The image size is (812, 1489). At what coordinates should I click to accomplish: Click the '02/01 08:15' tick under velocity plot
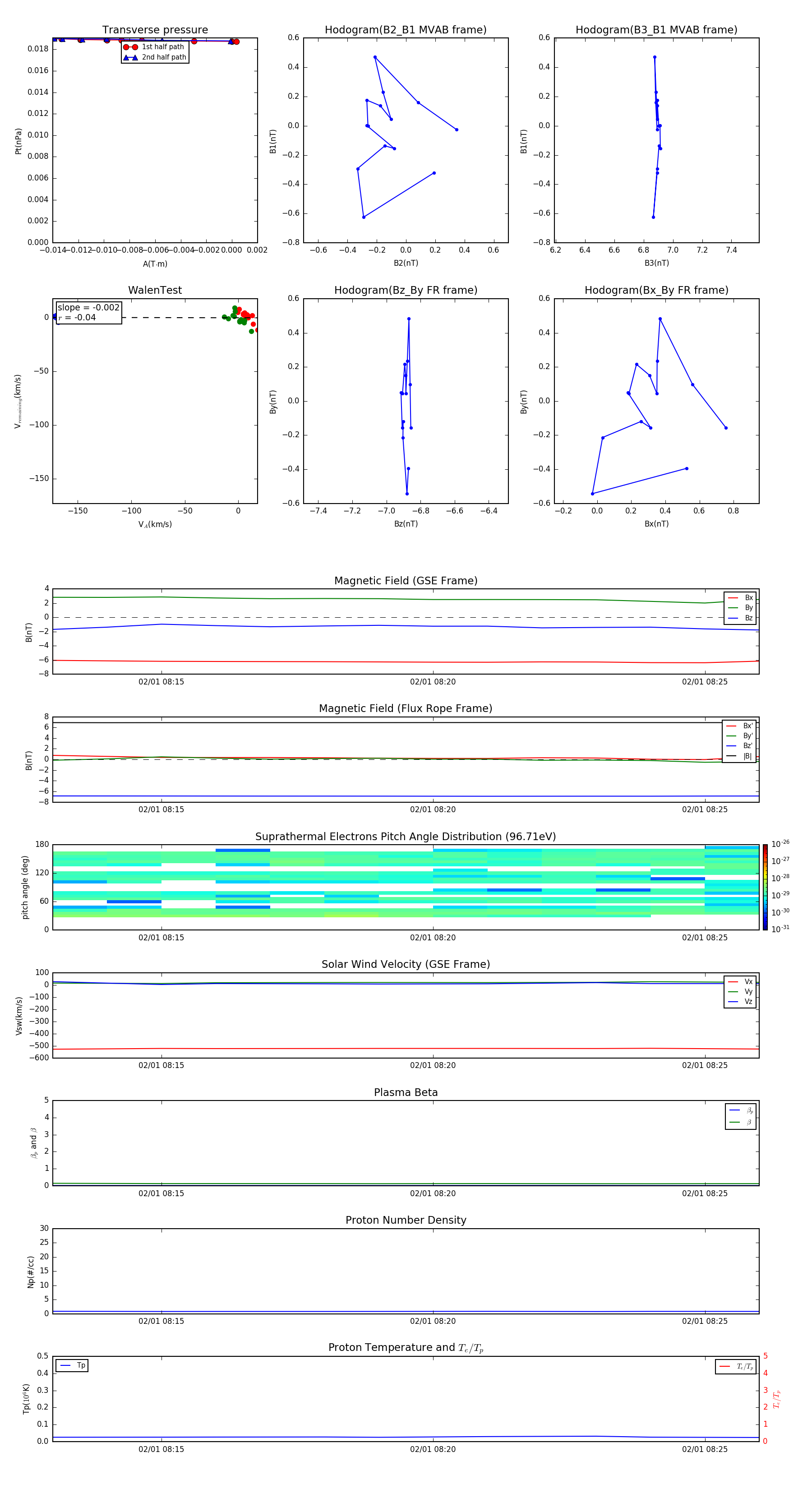161,1065
